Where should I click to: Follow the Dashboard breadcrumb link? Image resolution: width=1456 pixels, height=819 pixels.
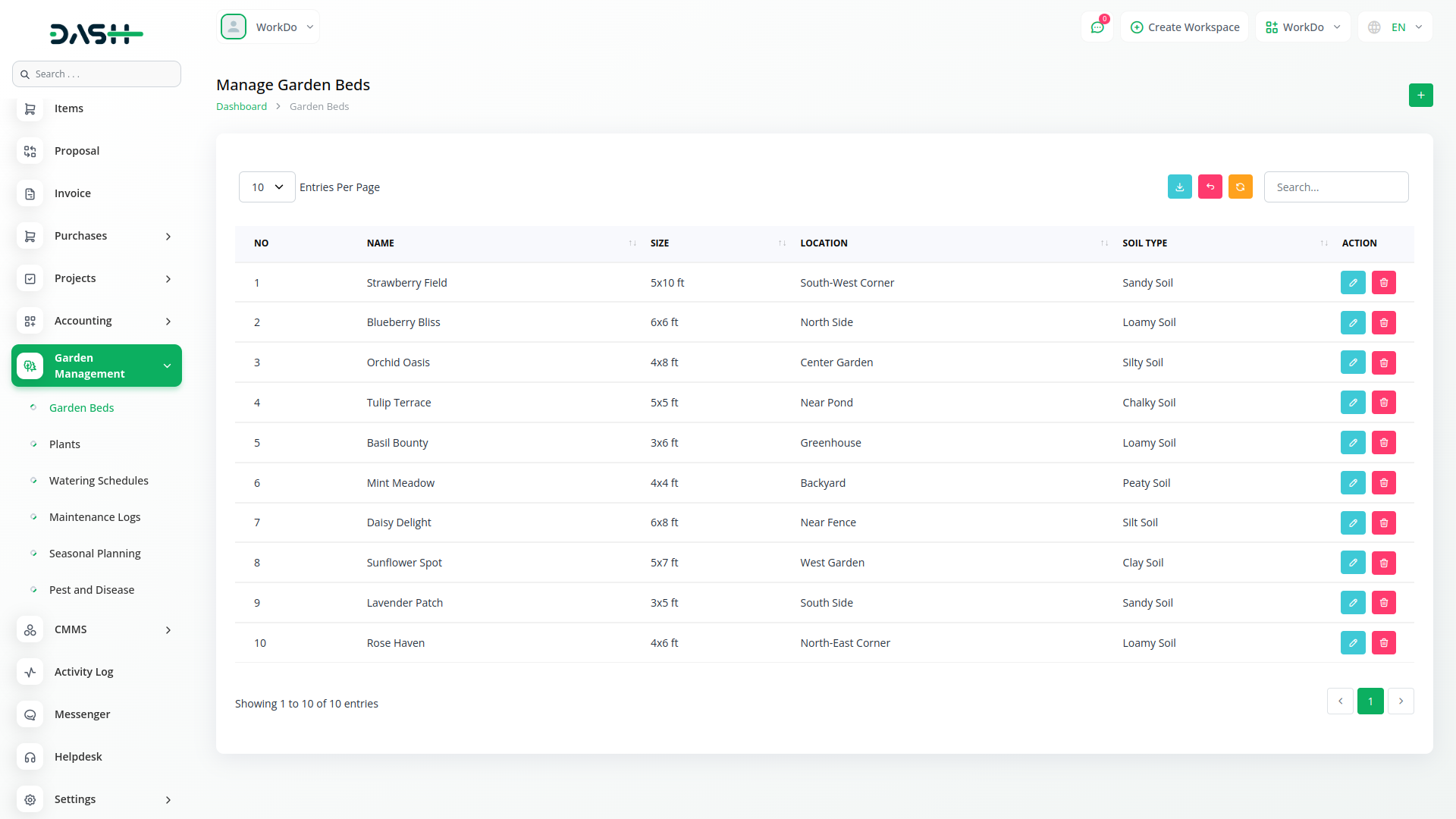pos(241,107)
